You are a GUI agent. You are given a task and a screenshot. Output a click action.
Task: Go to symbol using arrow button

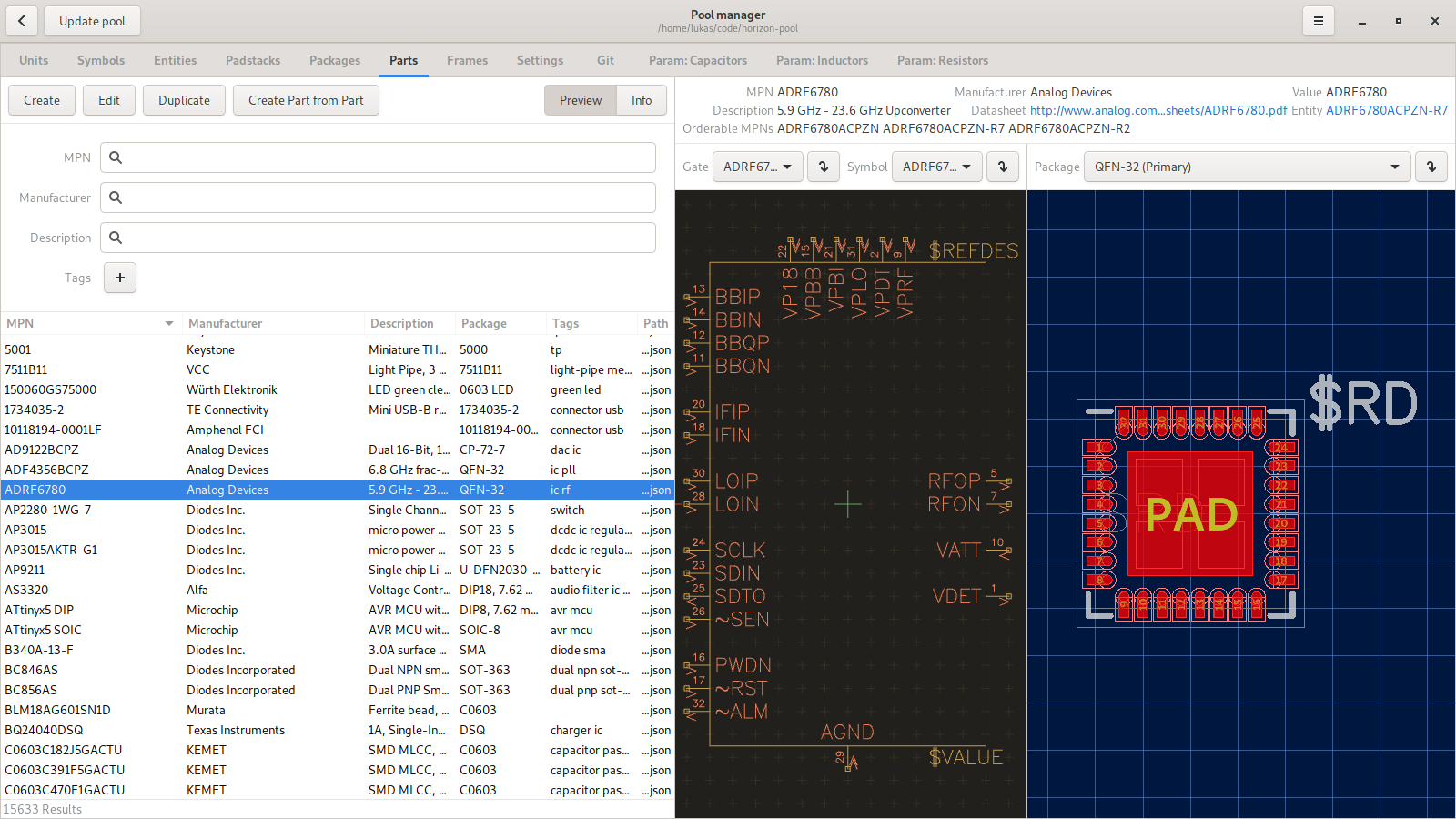pyautogui.click(x=1003, y=167)
